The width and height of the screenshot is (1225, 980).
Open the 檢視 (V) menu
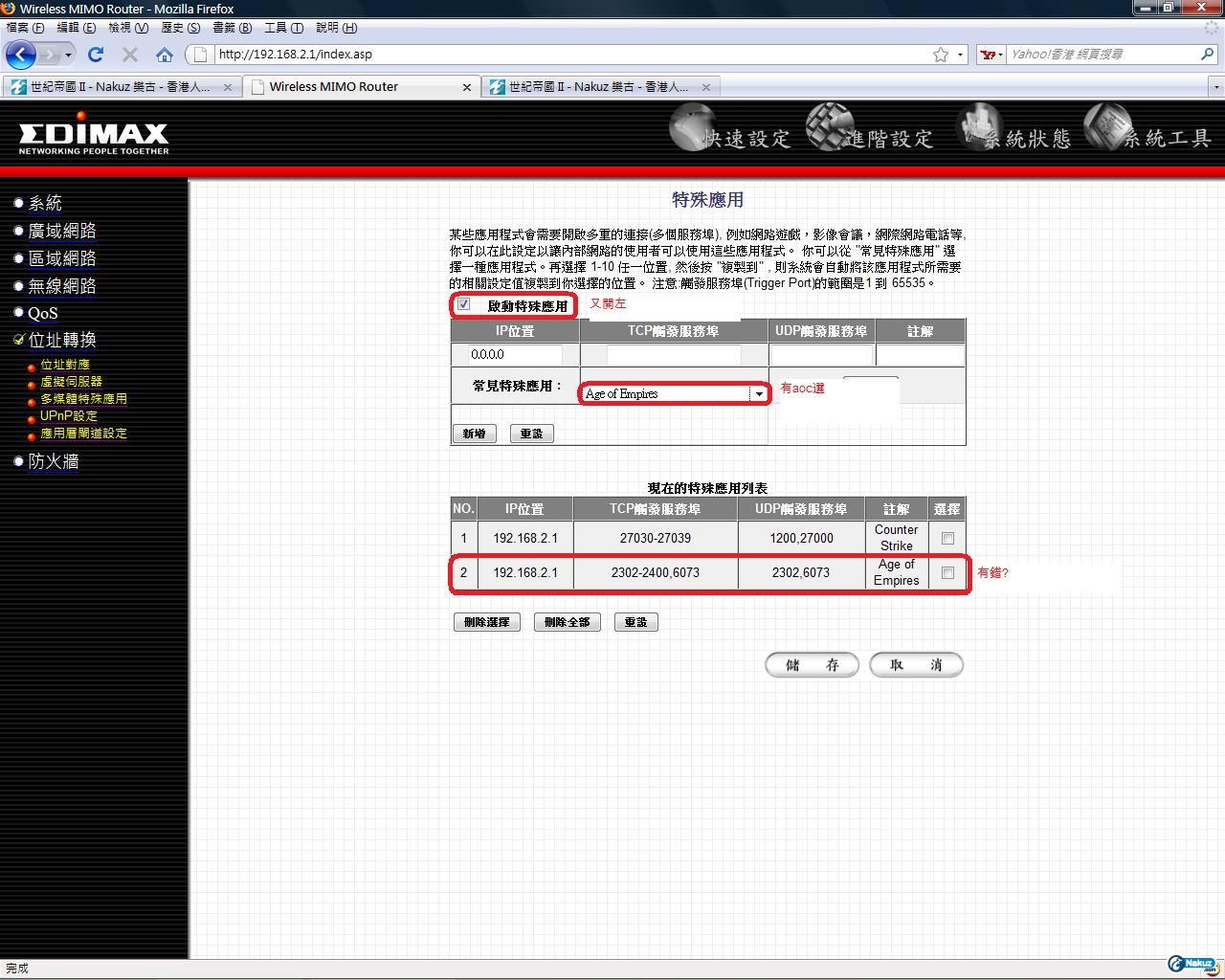pyautogui.click(x=128, y=28)
